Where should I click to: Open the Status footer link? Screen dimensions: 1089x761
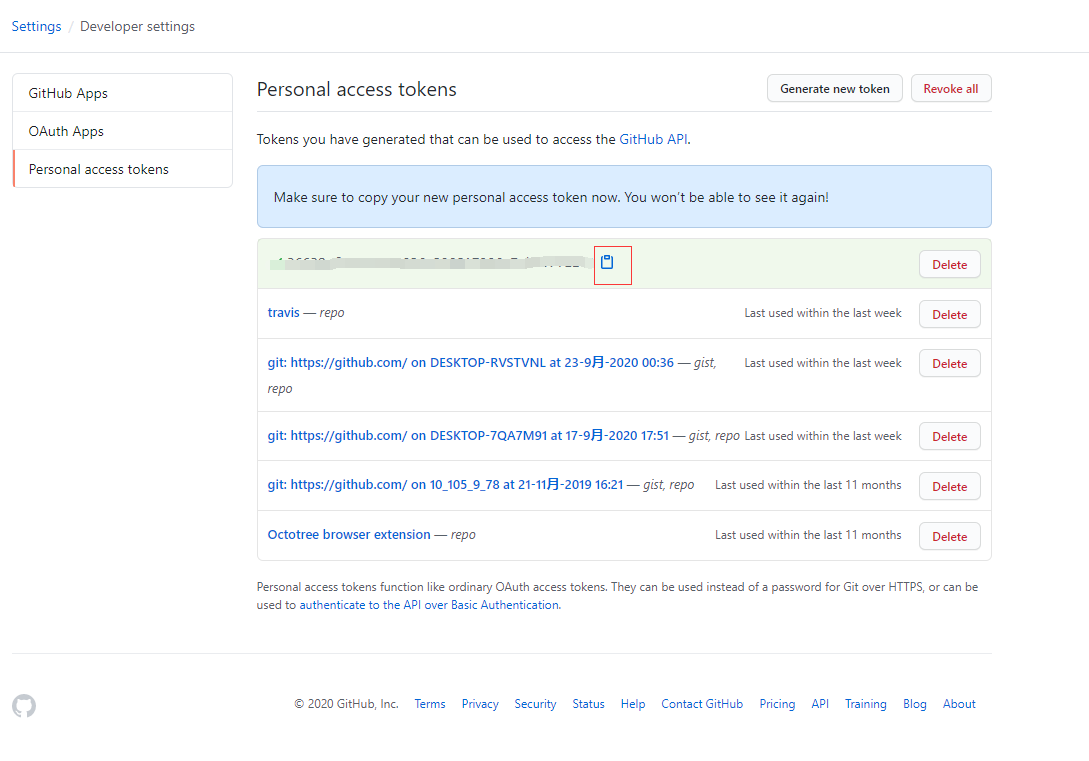(588, 704)
